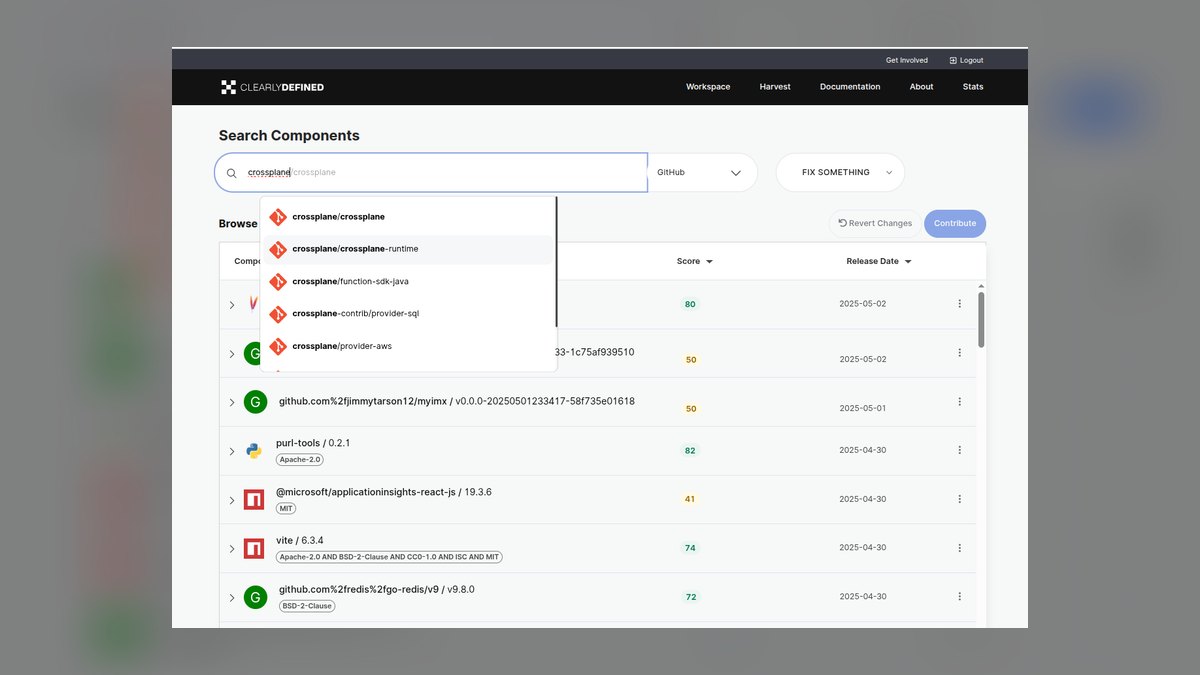Click the git icon beside crossplane/provider-aws
Screen dimensions: 1200x675
pos(278,346)
